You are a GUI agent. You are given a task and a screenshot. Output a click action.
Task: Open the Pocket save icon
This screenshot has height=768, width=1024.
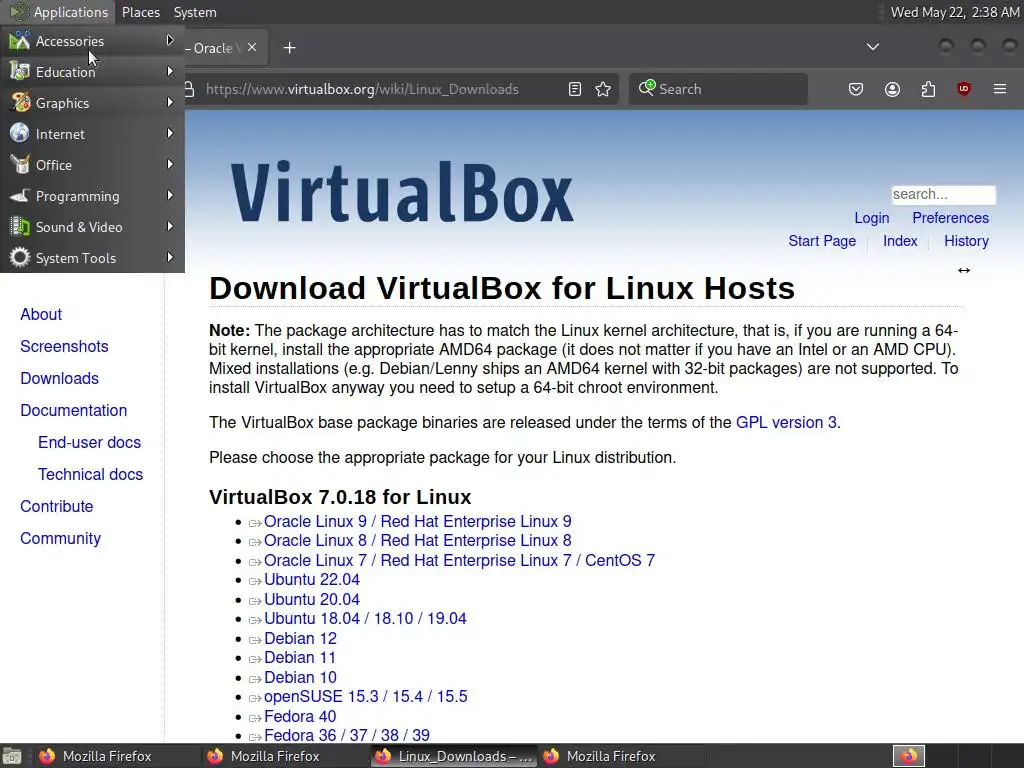pos(856,89)
